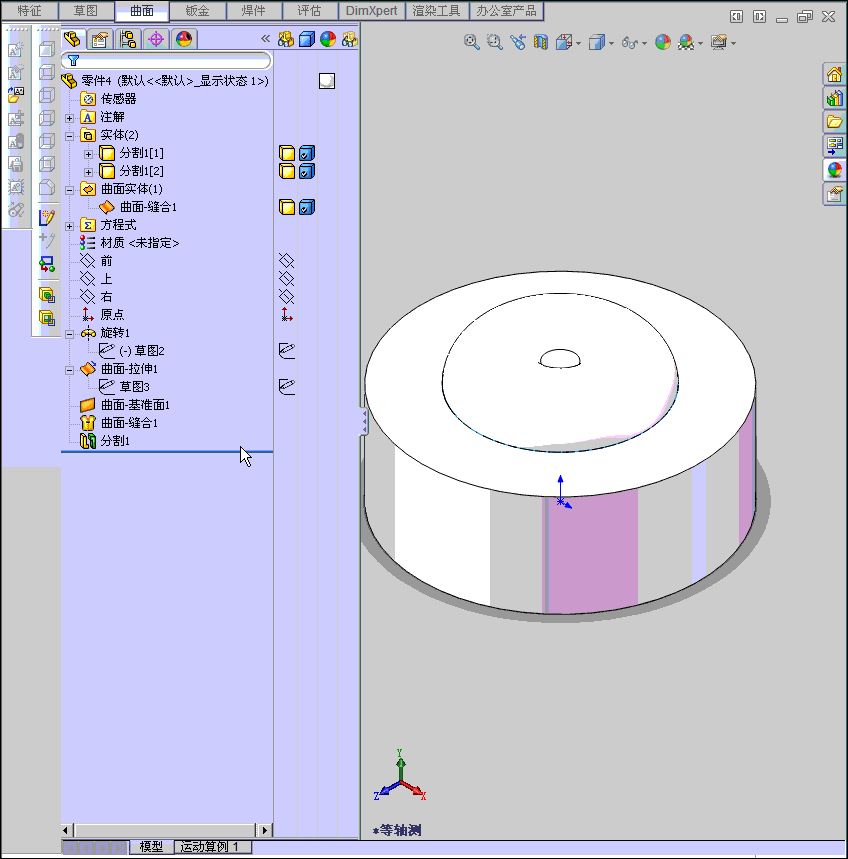Switch to the ConfigurationManager icon tab
This screenshot has width=848, height=859.
(x=128, y=39)
